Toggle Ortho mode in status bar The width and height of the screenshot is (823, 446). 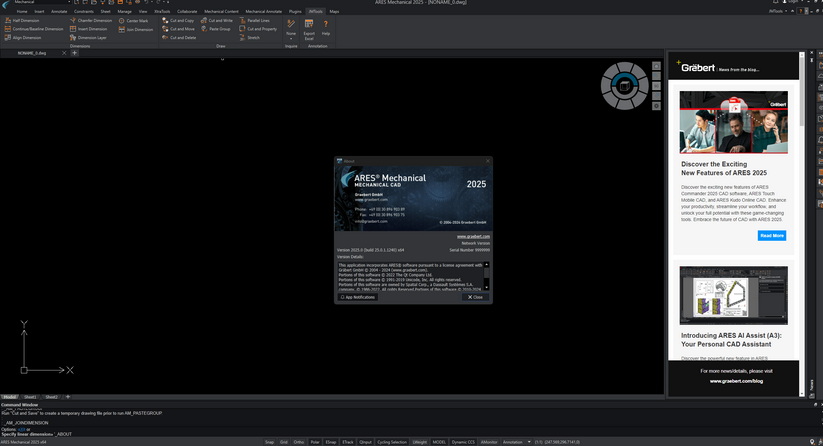[x=299, y=442]
